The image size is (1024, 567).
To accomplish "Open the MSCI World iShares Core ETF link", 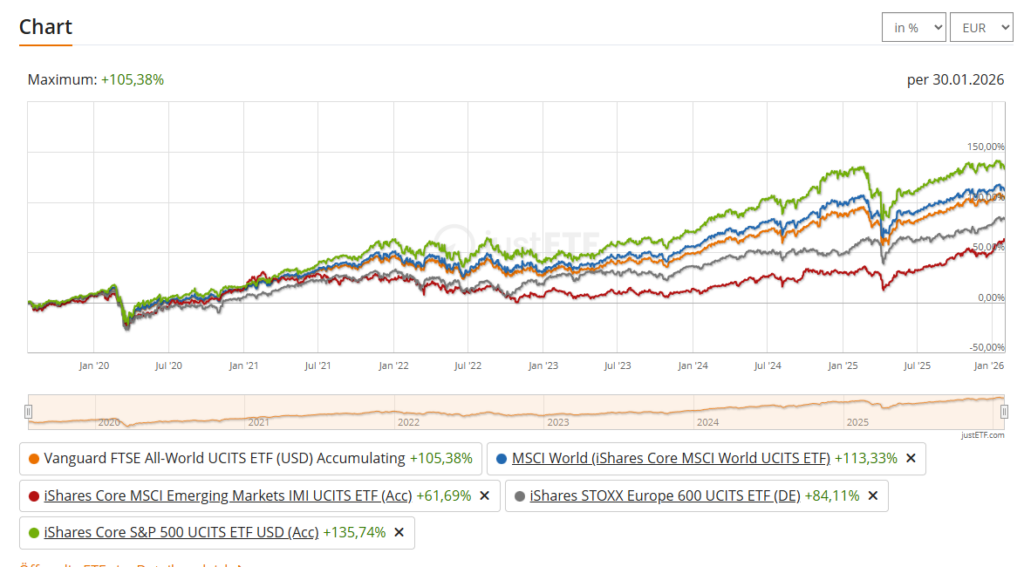I will pos(670,458).
